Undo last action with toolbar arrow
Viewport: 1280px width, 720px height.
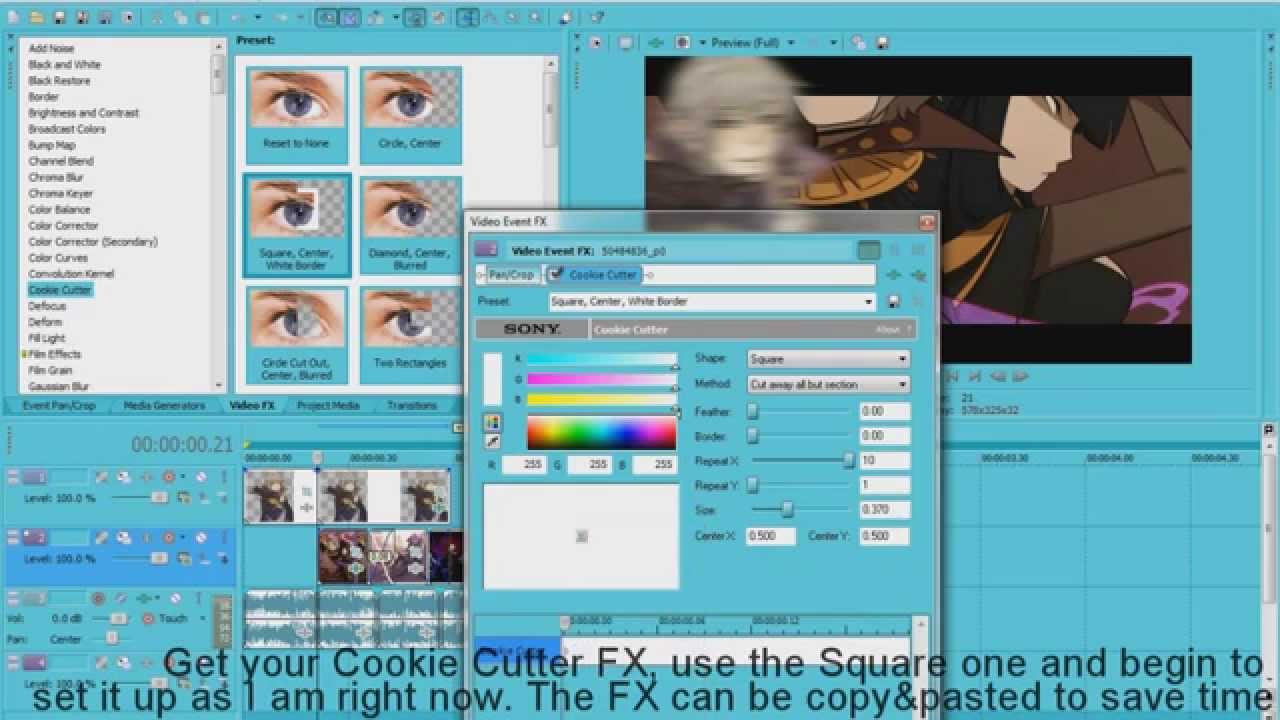237,17
